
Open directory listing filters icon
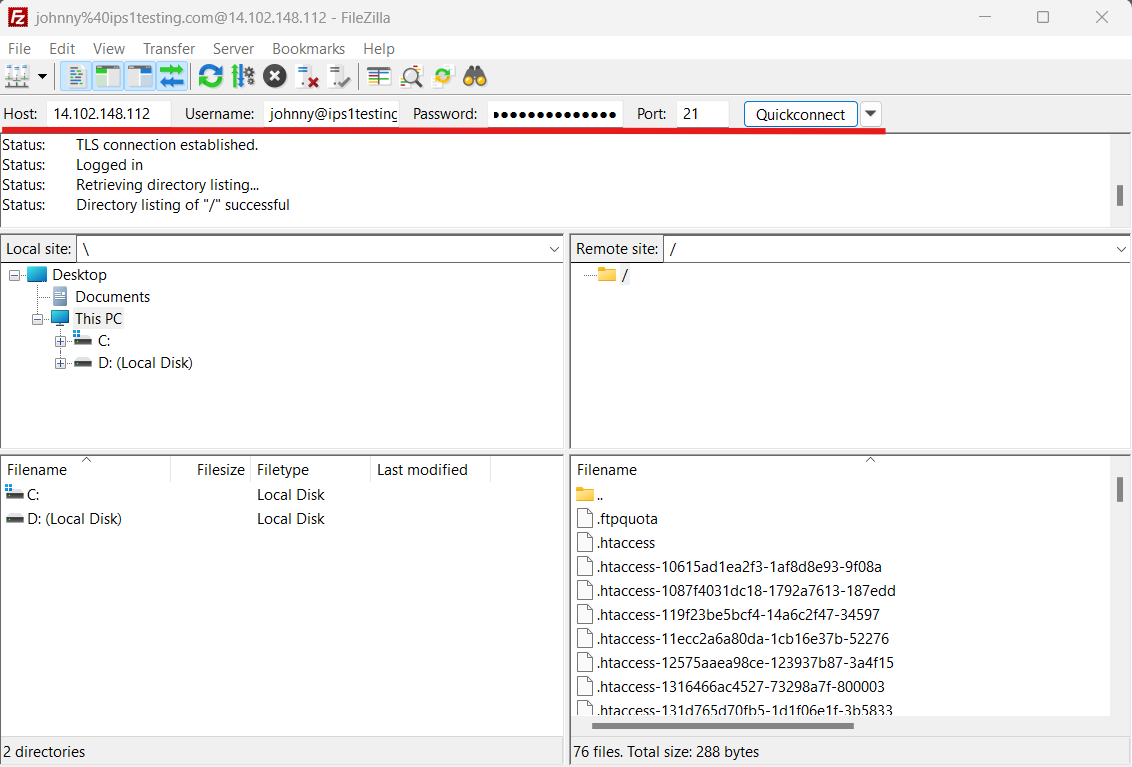pos(378,76)
